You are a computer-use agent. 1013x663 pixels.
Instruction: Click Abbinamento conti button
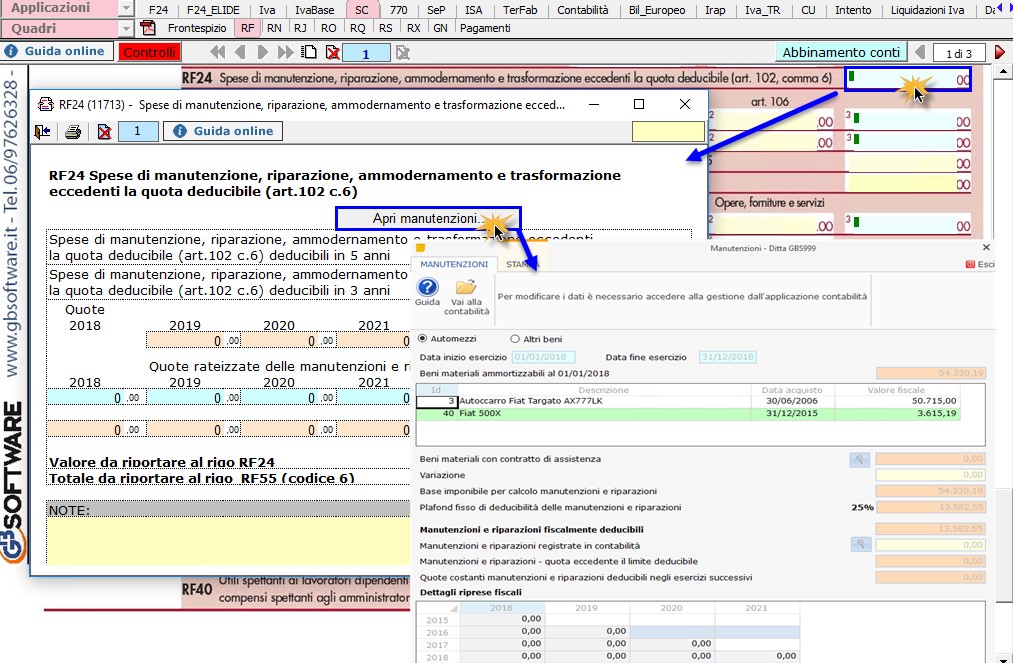coord(841,52)
